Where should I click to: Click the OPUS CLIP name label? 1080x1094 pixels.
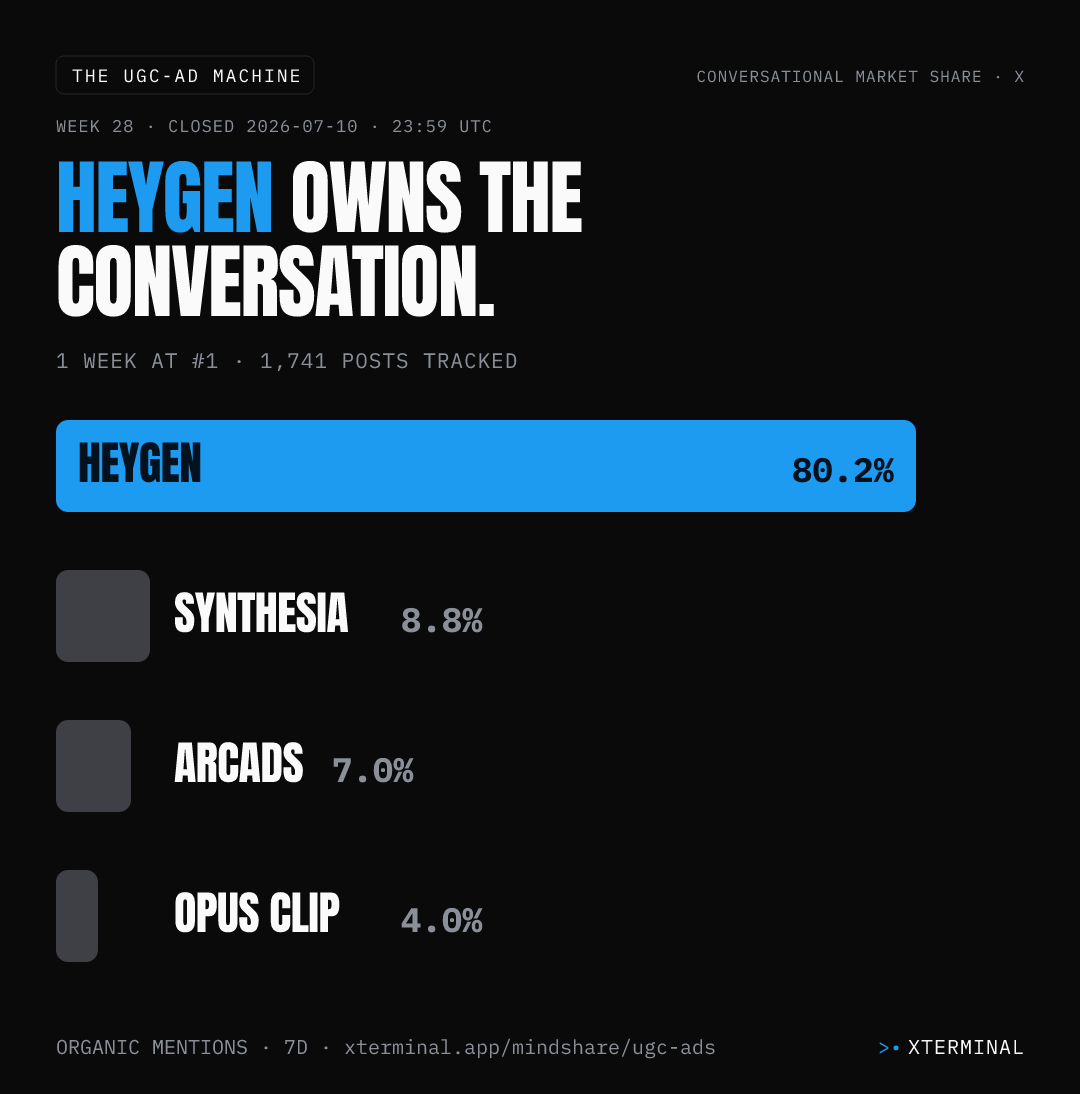click(257, 913)
